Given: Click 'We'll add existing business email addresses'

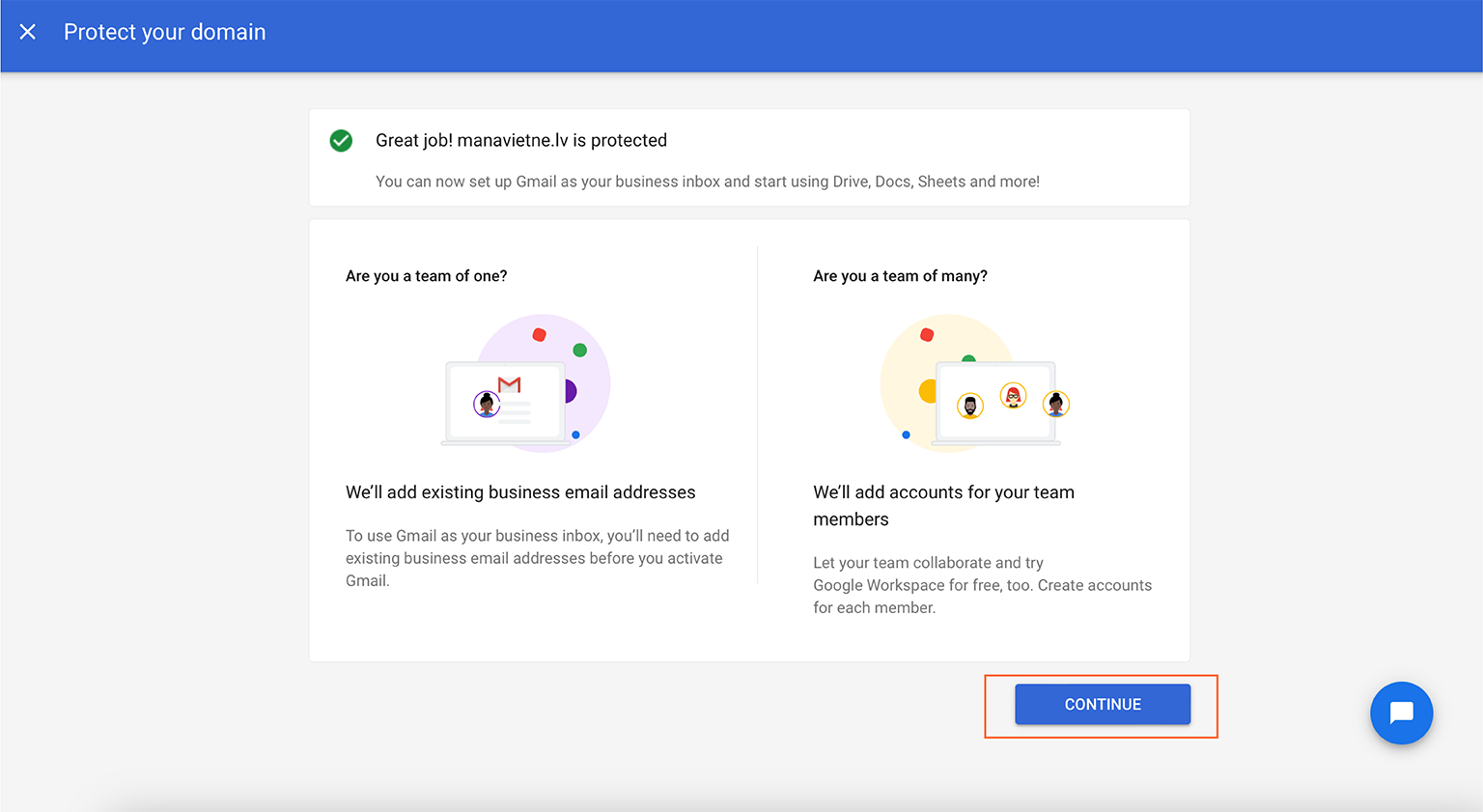Looking at the screenshot, I should point(520,492).
